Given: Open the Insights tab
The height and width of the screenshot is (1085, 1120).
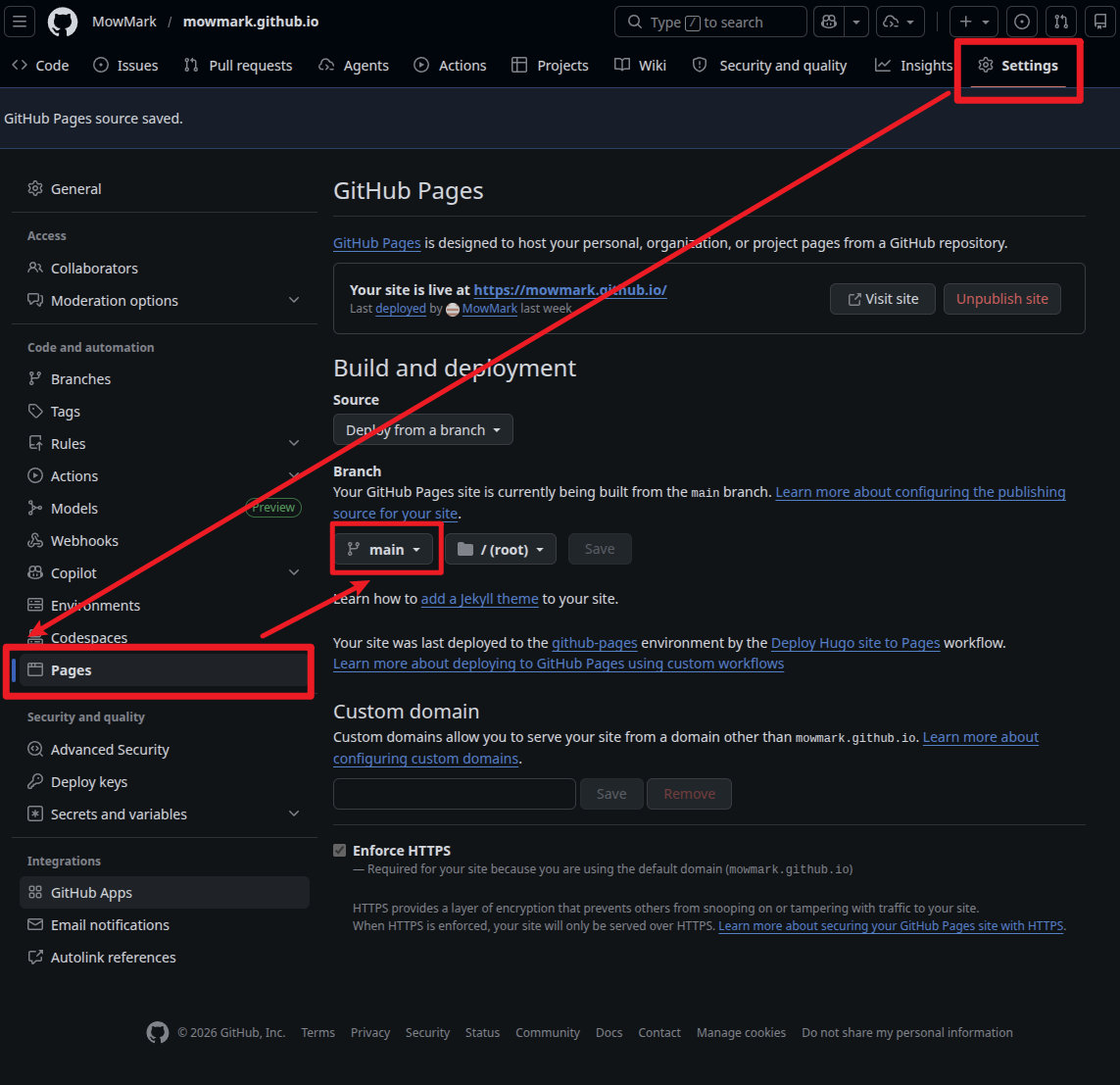Looking at the screenshot, I should (x=913, y=65).
